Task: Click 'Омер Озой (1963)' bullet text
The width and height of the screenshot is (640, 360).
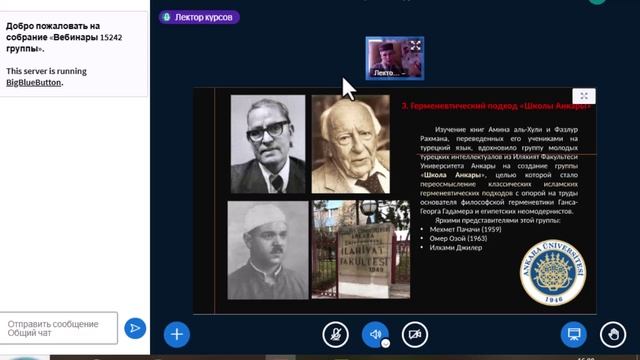Action: (458, 238)
